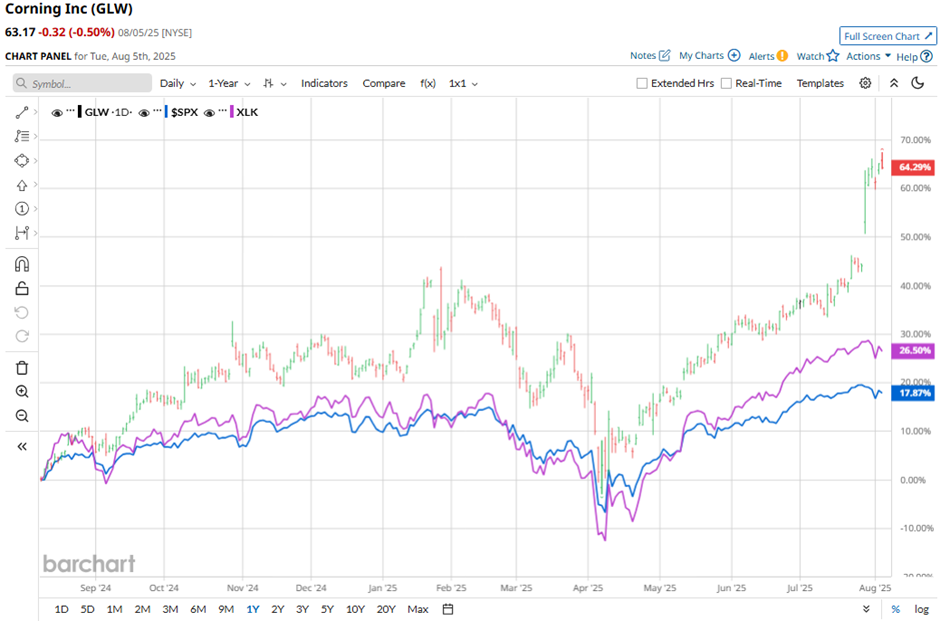The image size is (940, 621).
Task: Select the trend line drawing tool
Action: tap(22, 112)
